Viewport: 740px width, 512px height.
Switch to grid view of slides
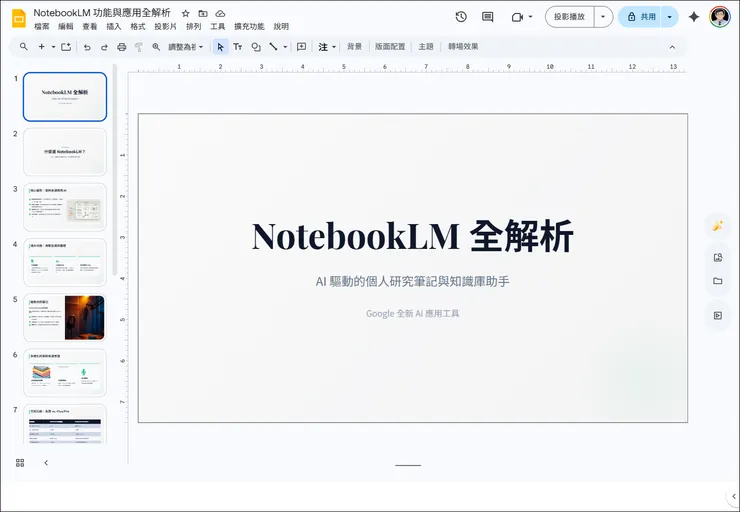point(20,463)
